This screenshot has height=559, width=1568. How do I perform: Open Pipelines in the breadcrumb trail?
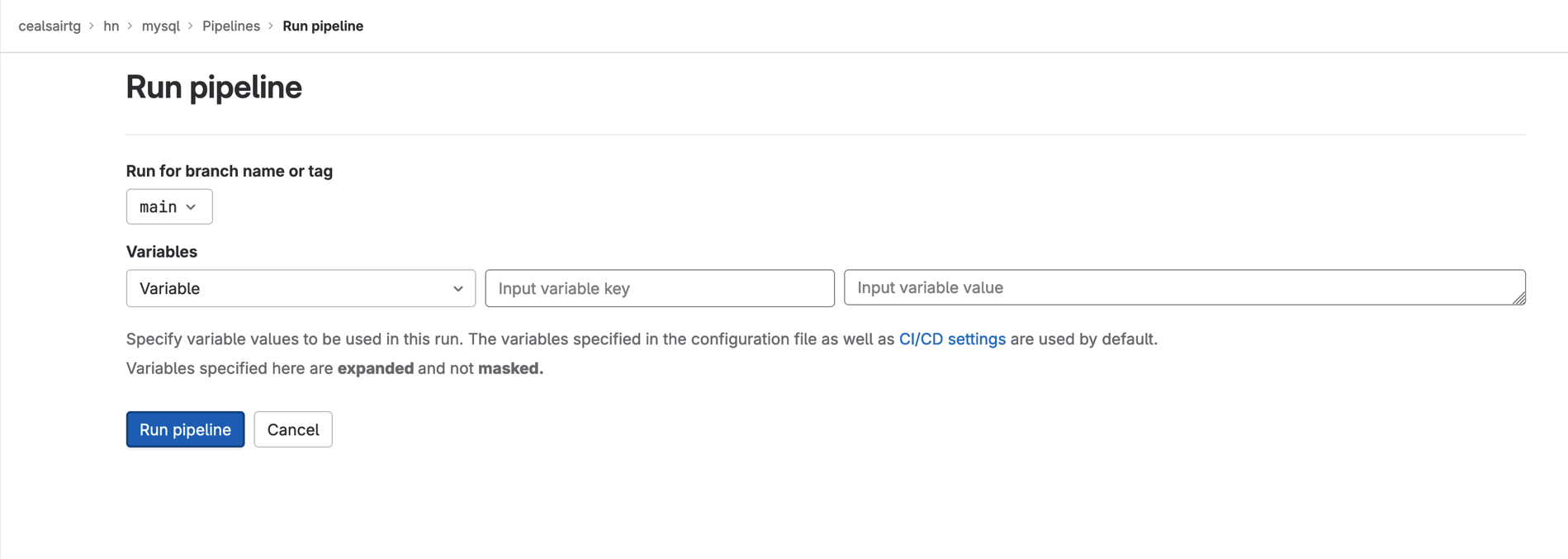(x=231, y=26)
